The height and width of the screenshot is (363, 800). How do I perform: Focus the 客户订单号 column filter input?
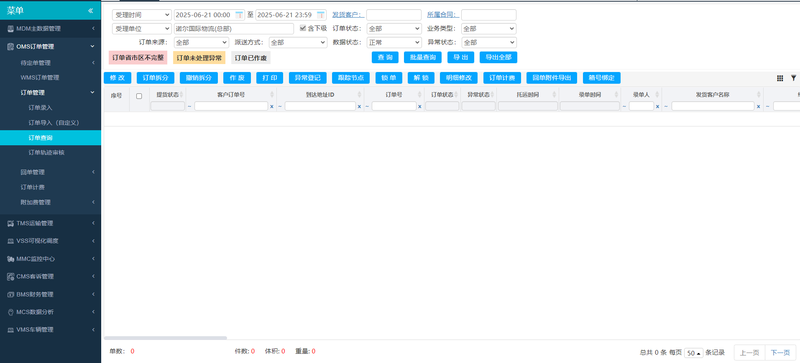click(x=231, y=106)
